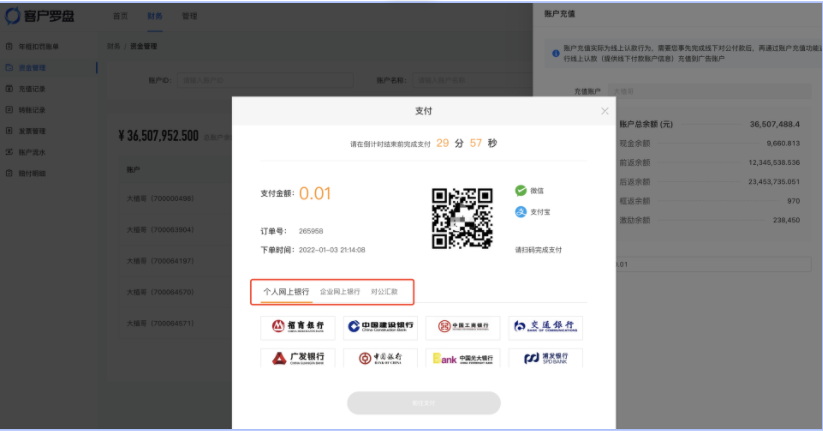Image resolution: width=823 pixels, height=431 pixels.
Task: Choose 交通银行 bank option
Action: click(x=545, y=327)
